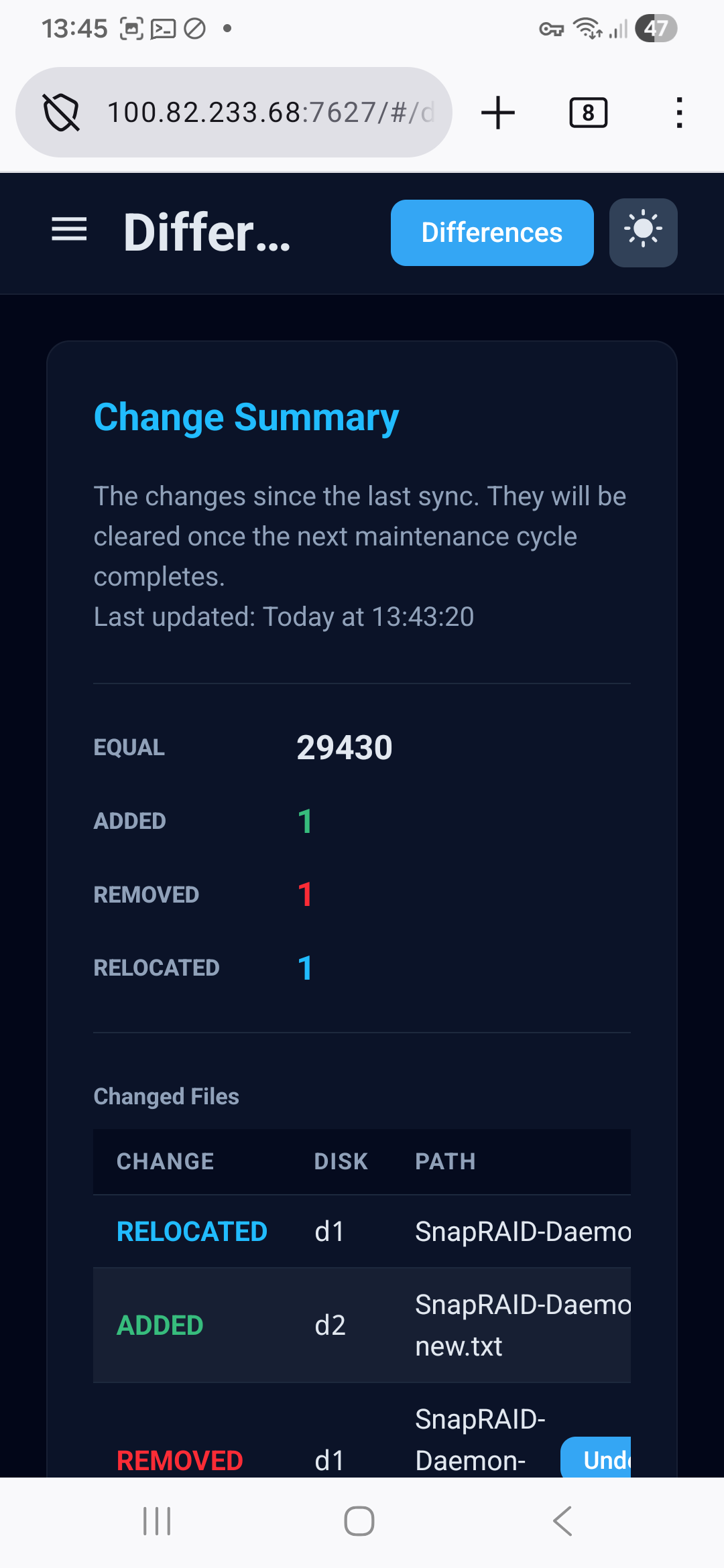This screenshot has height=1568, width=724.
Task: Click the blue Differences button
Action: point(491,233)
